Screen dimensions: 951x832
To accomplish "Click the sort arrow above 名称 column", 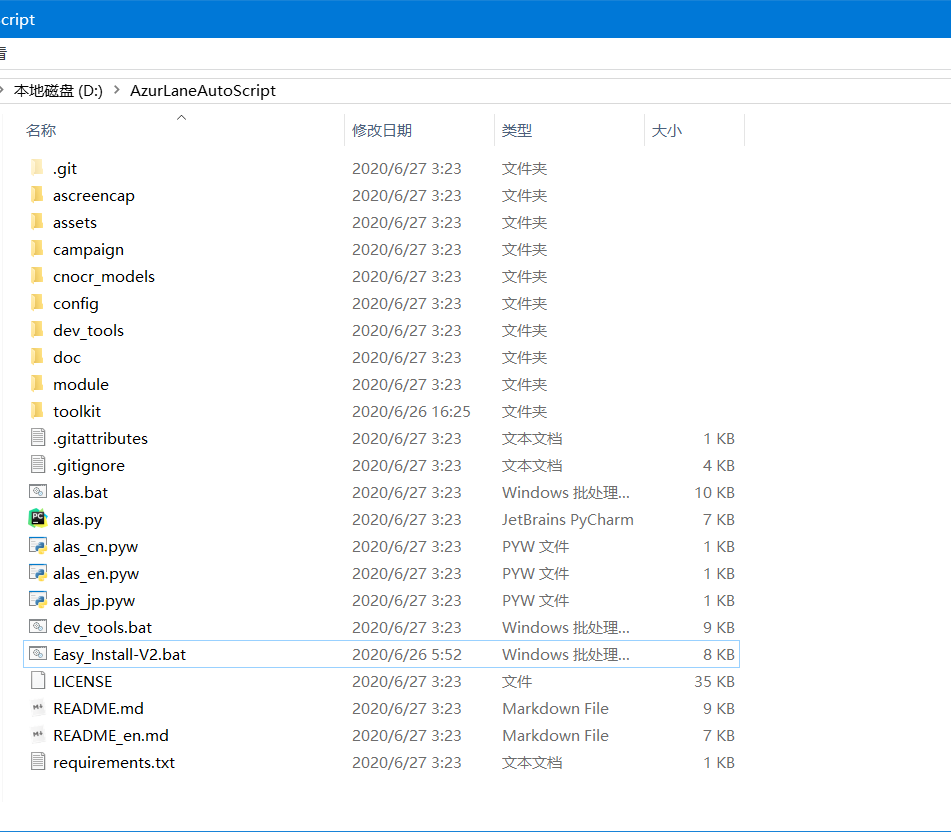I will pyautogui.click(x=181, y=117).
